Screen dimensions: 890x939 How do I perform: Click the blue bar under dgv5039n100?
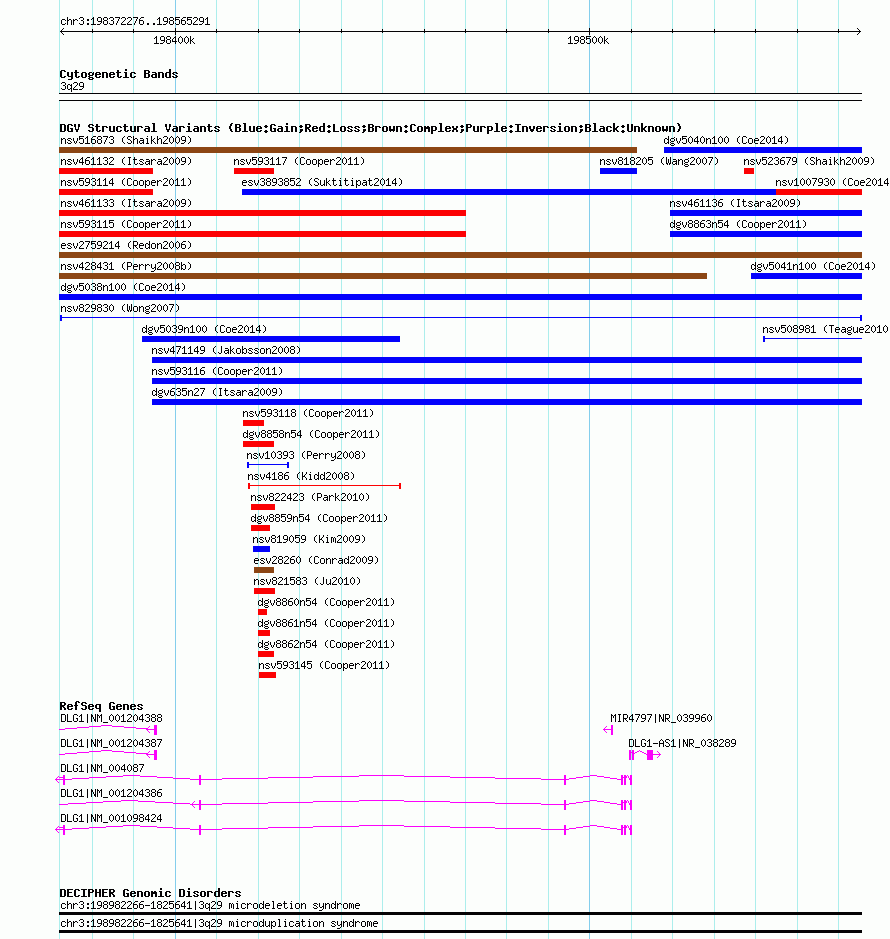tap(271, 339)
